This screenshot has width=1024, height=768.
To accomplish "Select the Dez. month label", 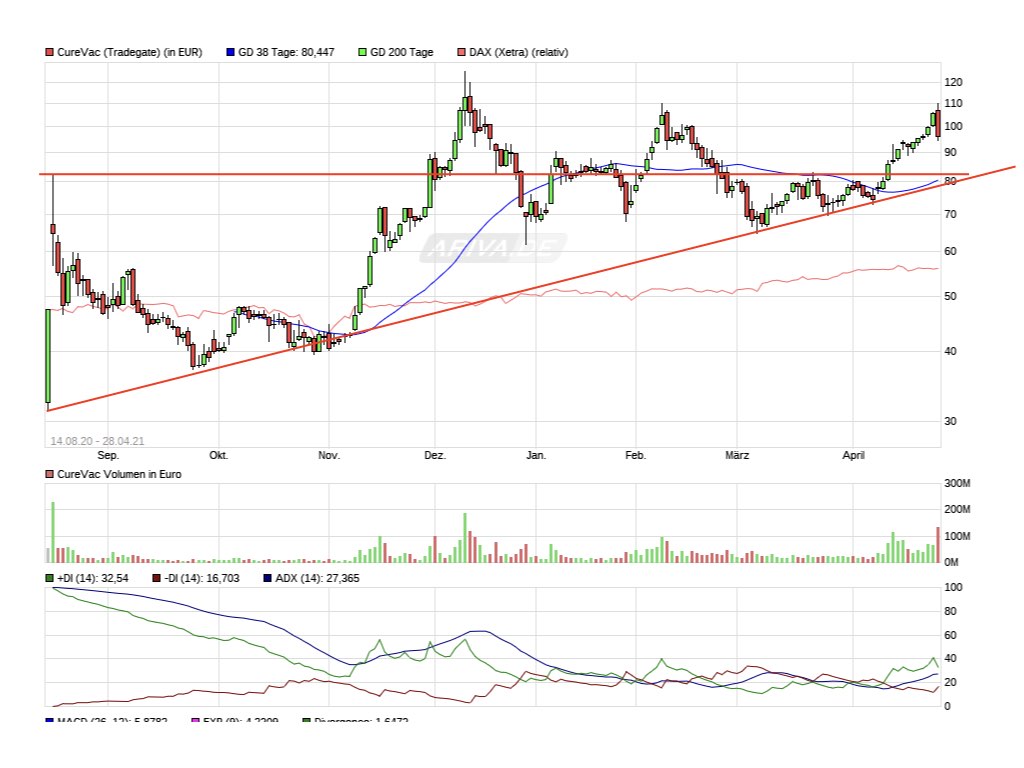I will (x=434, y=455).
